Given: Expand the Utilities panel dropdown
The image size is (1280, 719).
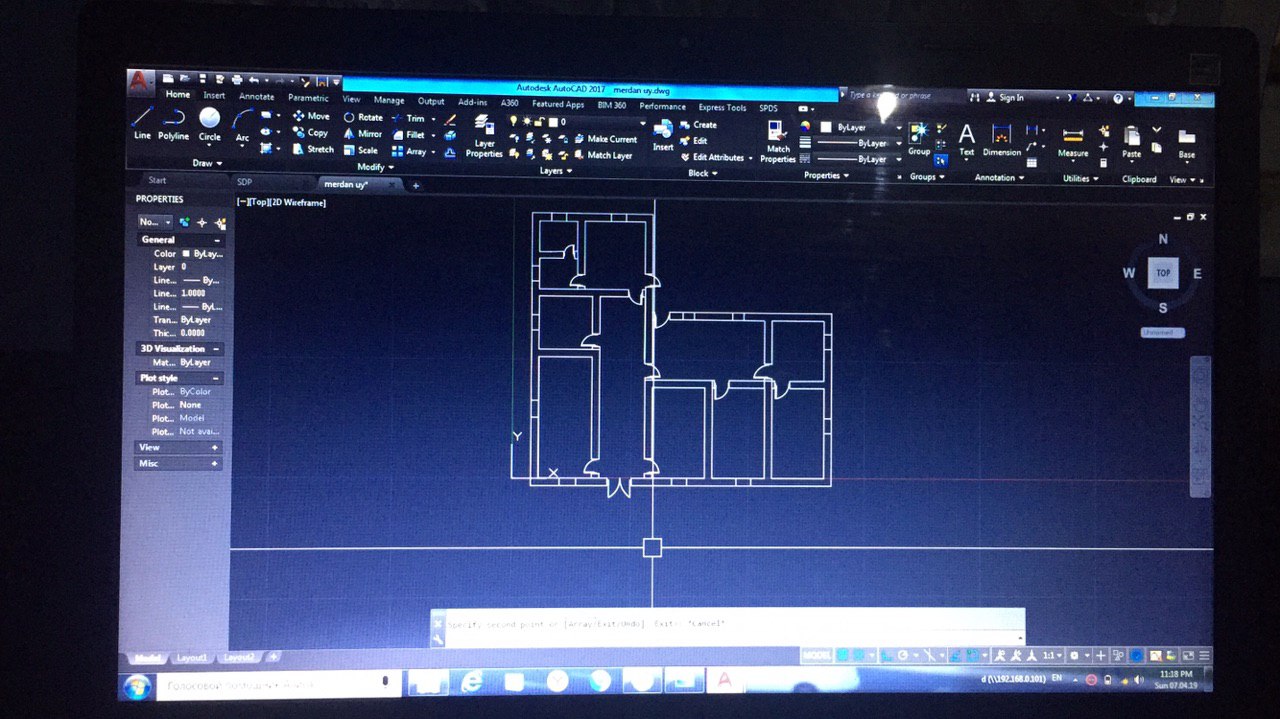Looking at the screenshot, I should click(1080, 178).
